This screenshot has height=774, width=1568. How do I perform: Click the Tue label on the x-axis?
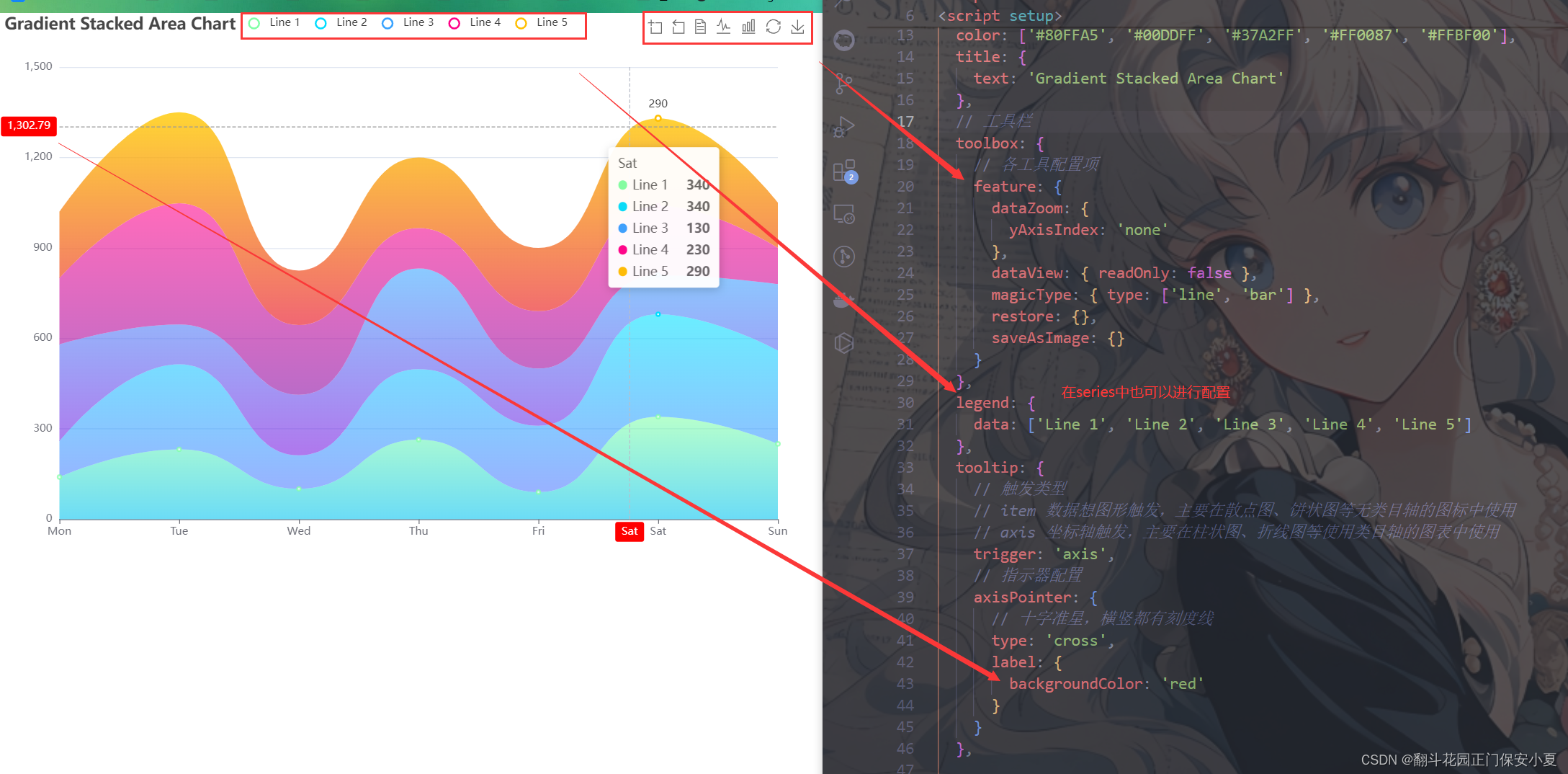179,531
